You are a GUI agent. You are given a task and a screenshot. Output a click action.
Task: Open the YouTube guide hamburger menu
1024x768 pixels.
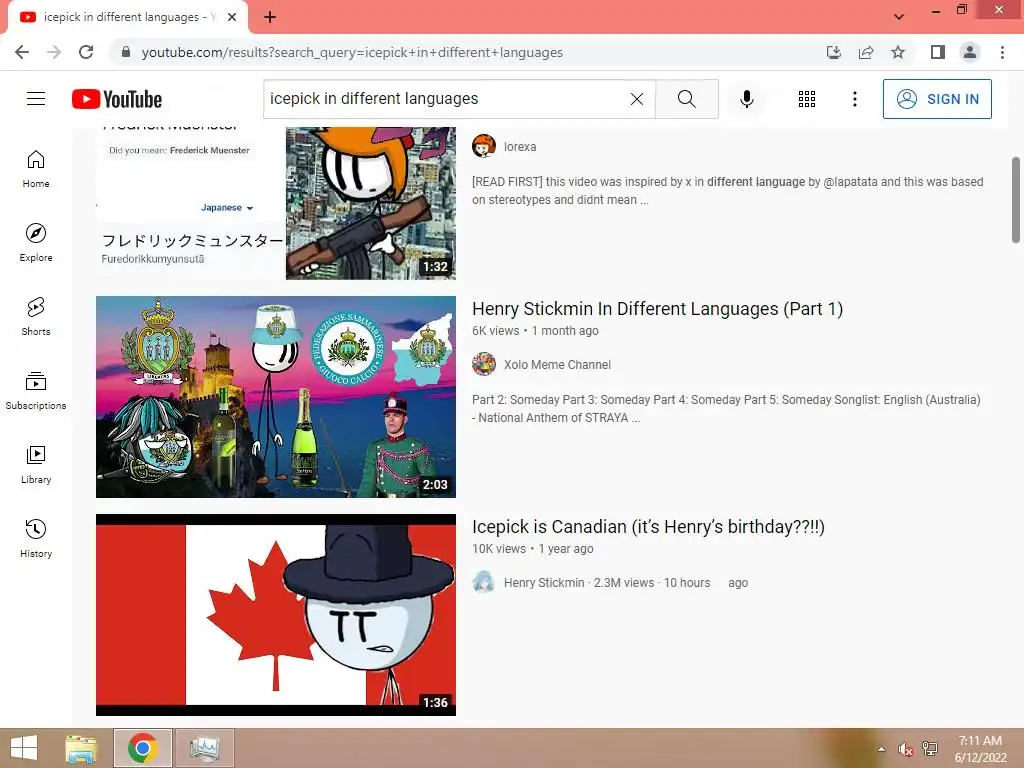coord(36,99)
